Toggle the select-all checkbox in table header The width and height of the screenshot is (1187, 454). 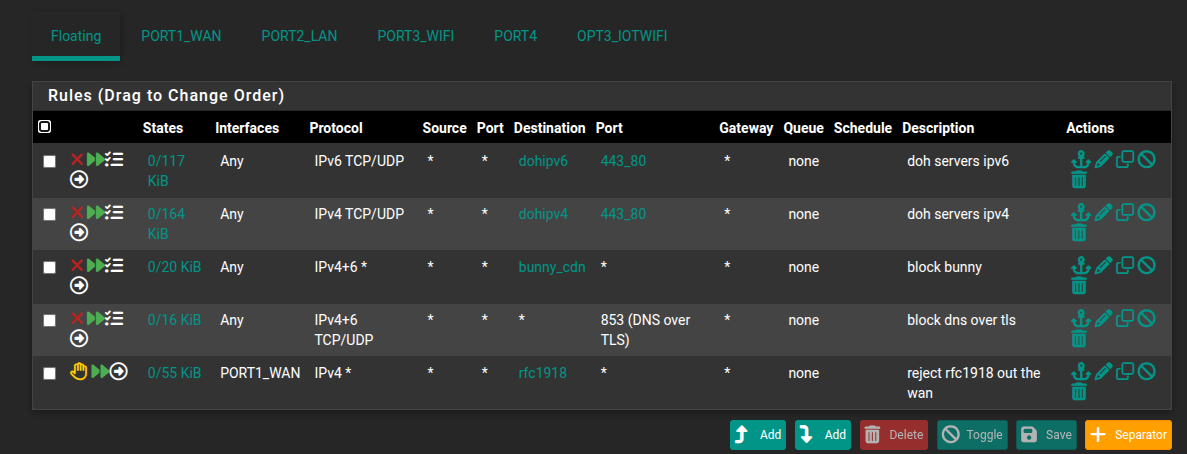(44, 127)
